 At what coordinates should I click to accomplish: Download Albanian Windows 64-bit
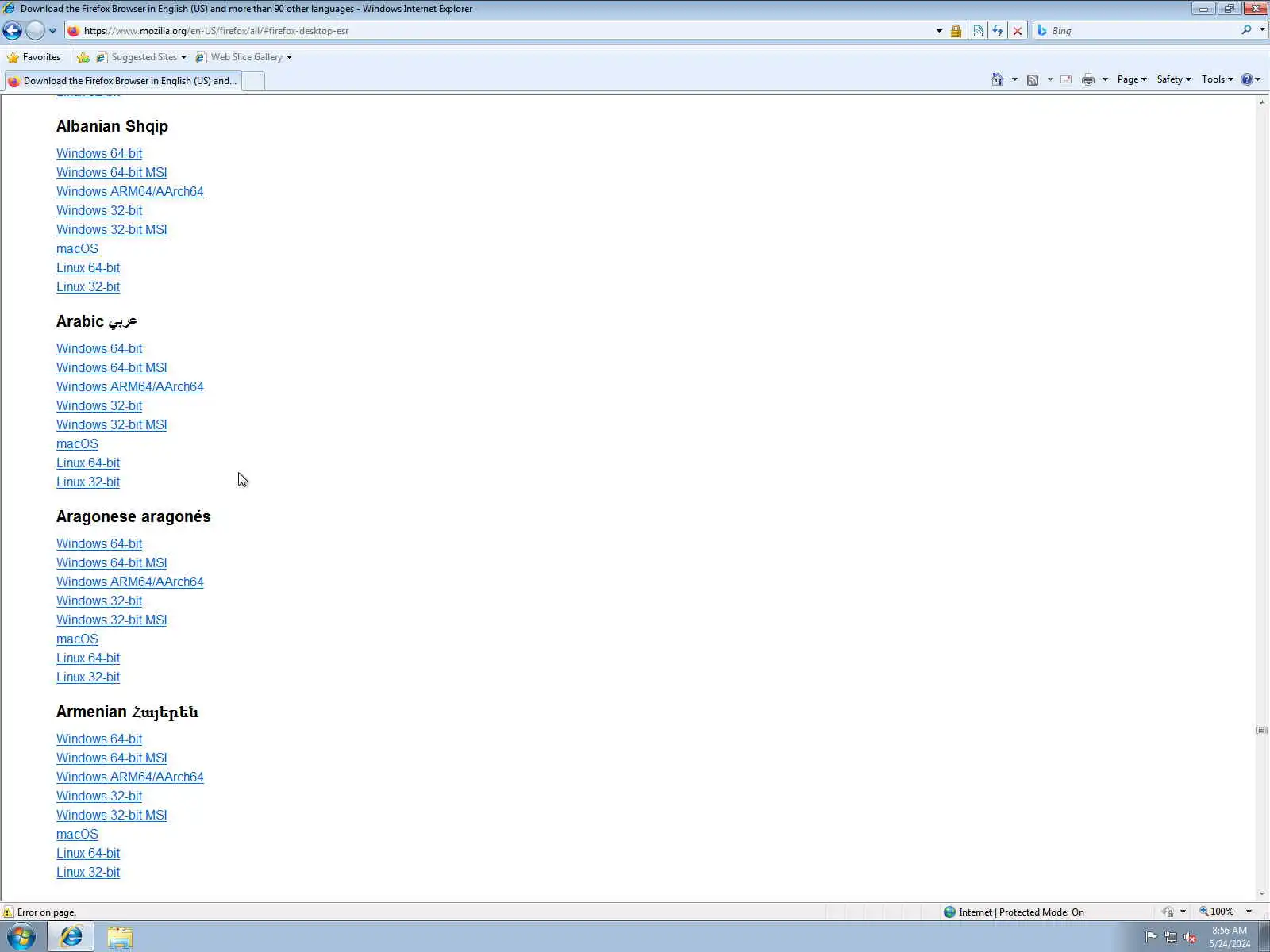coord(99,154)
